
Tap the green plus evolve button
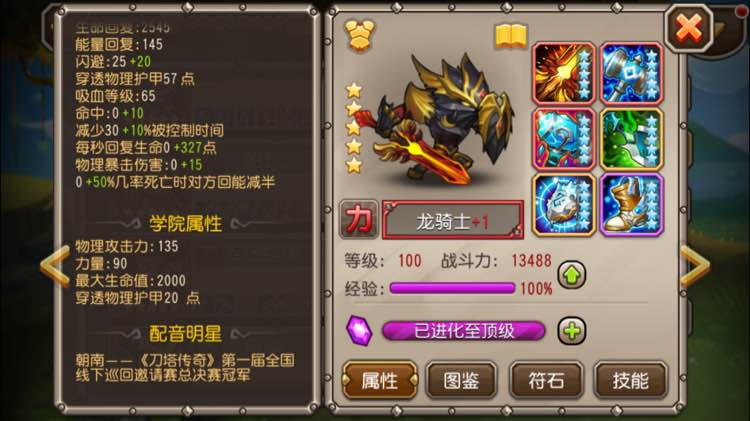572,331
